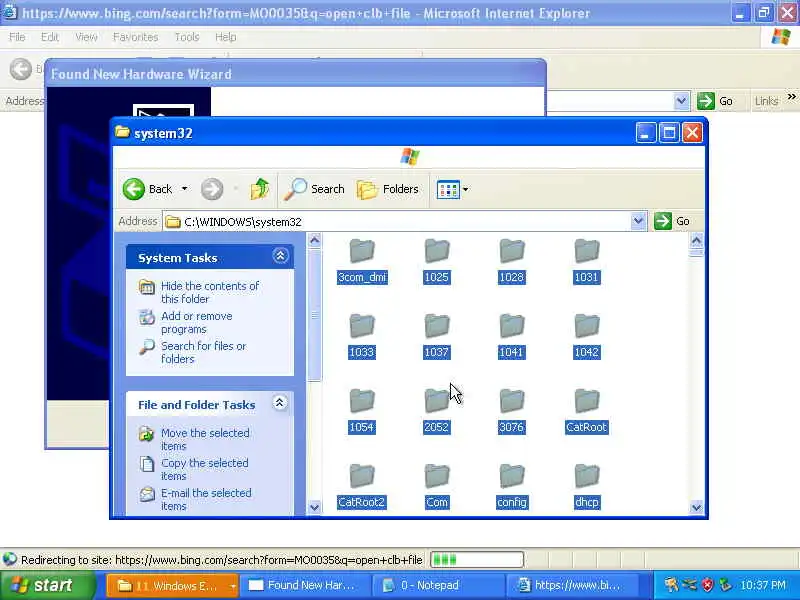Go Back in the system32 window
The width and height of the screenshot is (800, 600).
(148, 189)
